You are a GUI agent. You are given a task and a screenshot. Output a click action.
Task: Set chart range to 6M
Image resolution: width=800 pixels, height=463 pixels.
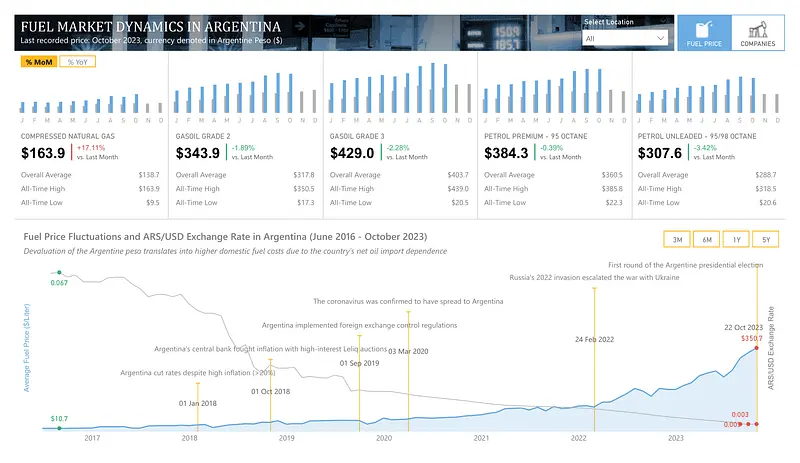pos(707,239)
